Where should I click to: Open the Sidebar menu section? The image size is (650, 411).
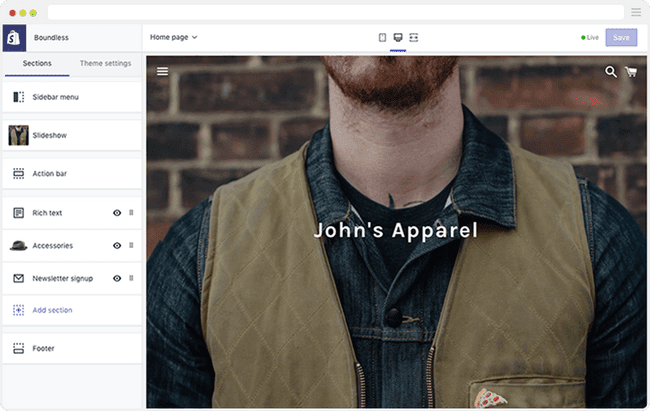pyautogui.click(x=72, y=97)
